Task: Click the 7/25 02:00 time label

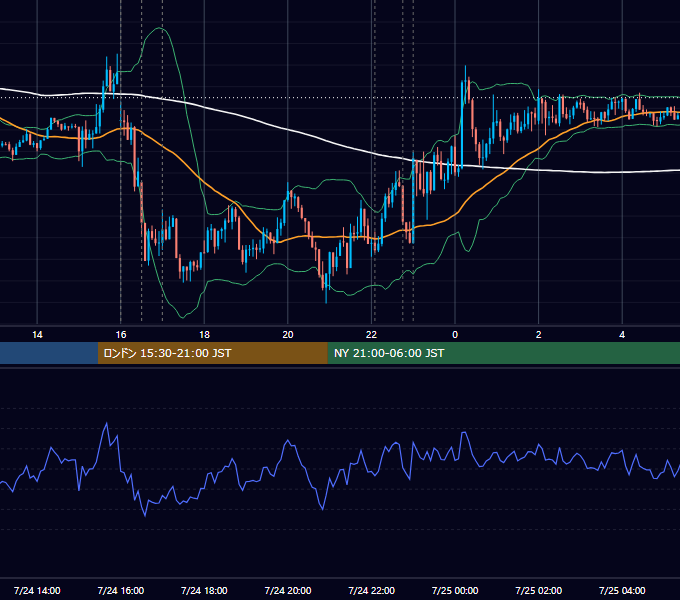Action: (x=539, y=590)
